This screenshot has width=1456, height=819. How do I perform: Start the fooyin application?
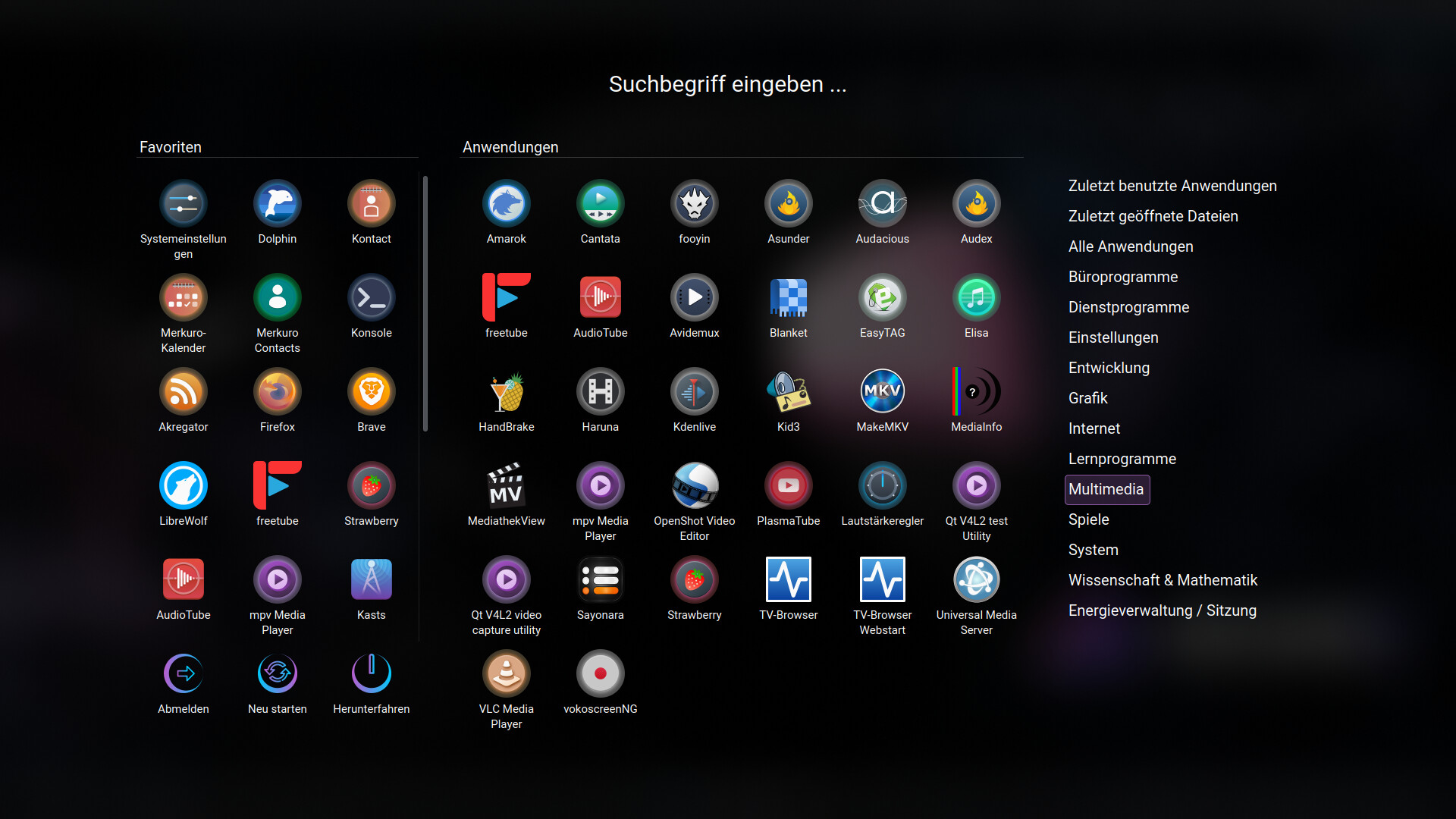point(695,213)
